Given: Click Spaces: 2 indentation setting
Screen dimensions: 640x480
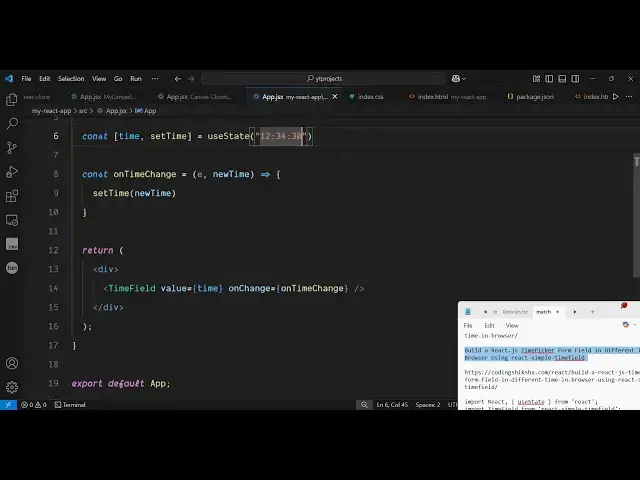Looking at the screenshot, I should click(428, 404).
